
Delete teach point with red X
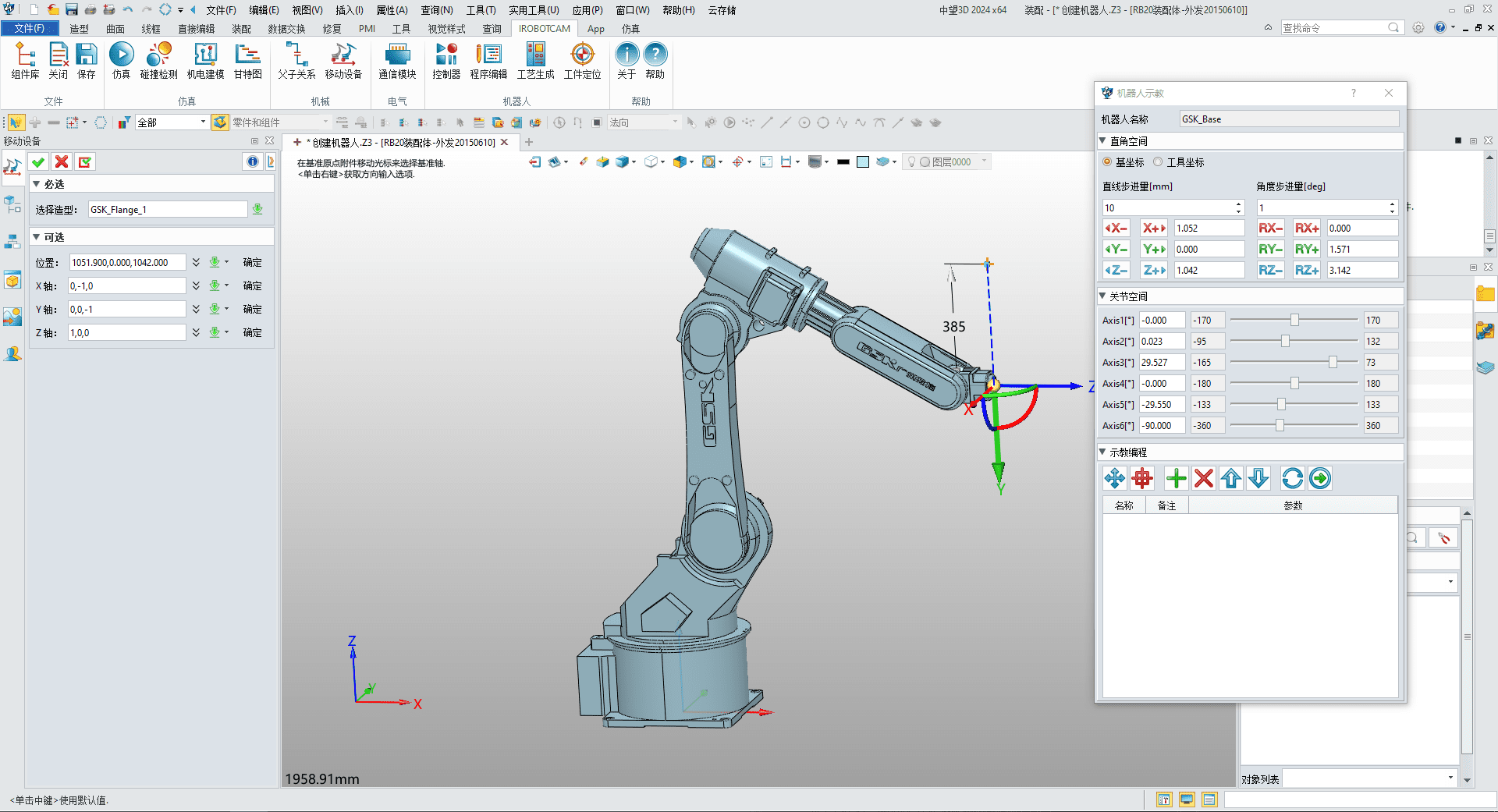(x=1204, y=478)
